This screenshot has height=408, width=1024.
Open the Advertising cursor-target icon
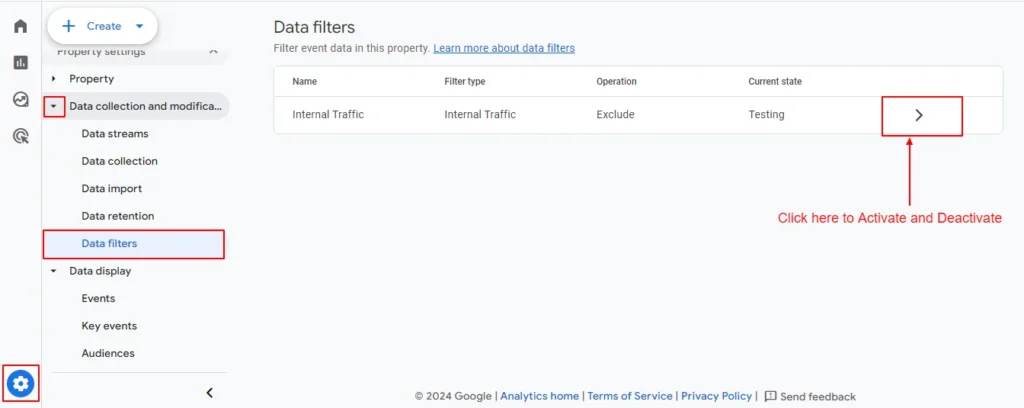pos(21,136)
